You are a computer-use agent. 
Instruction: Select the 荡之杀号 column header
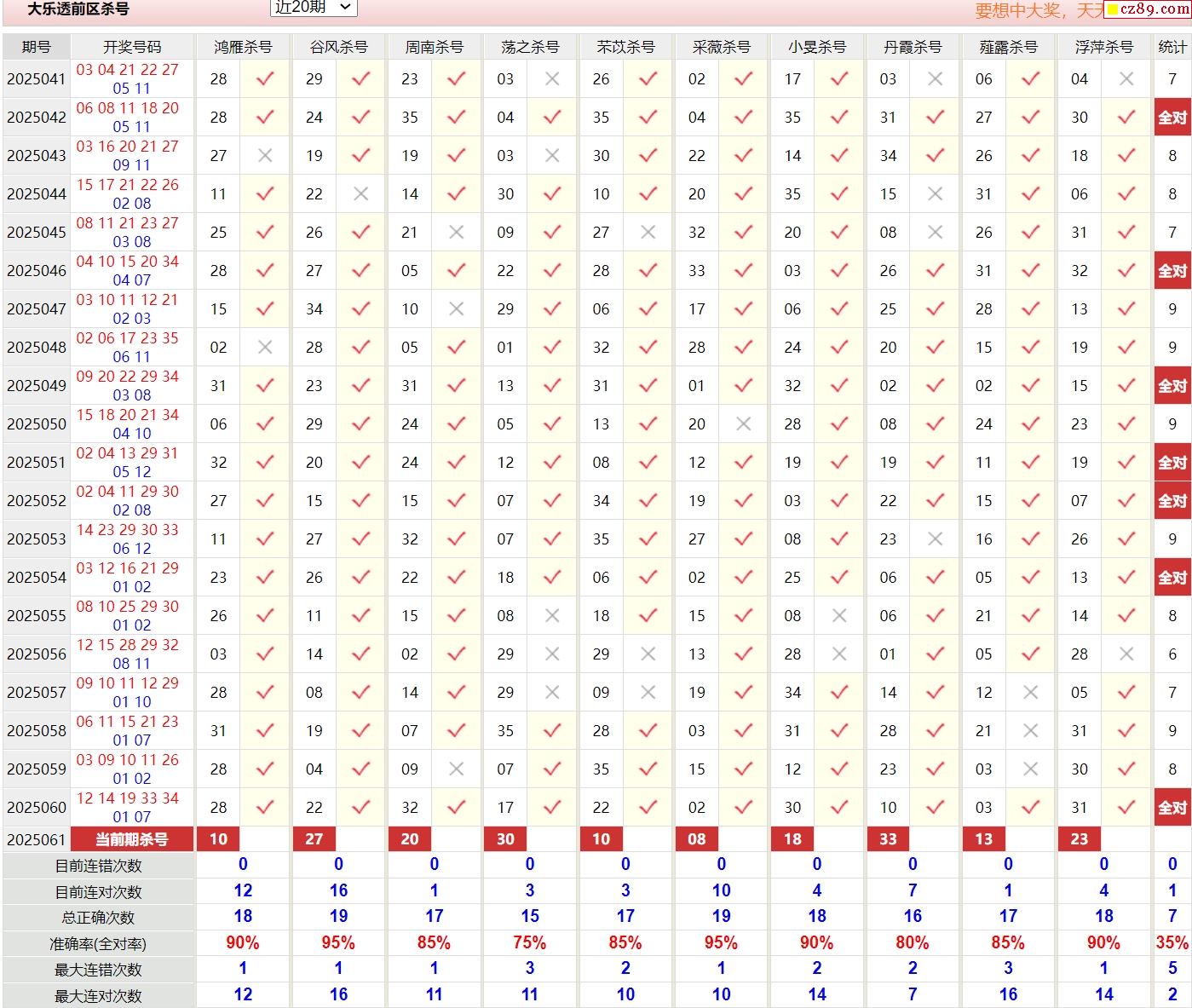click(530, 47)
